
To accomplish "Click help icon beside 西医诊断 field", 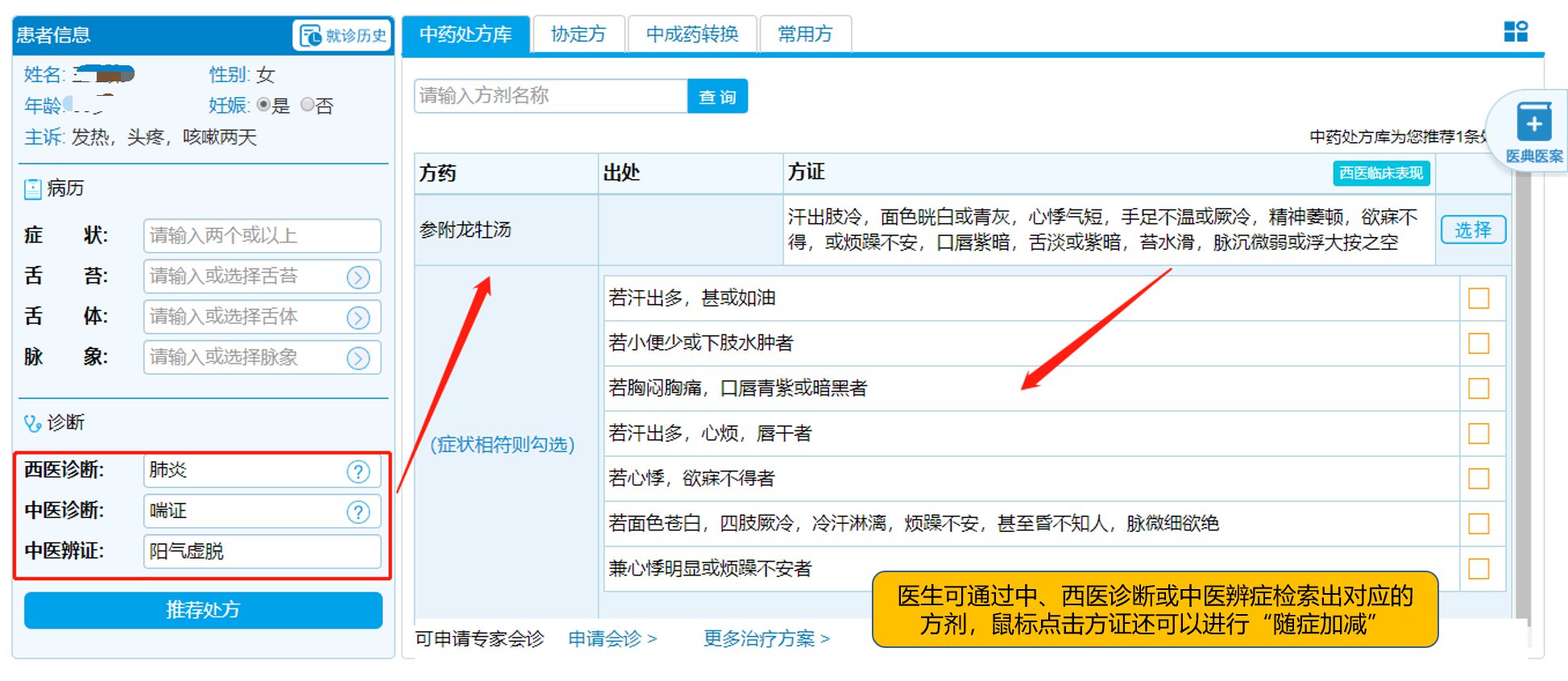I will point(358,471).
